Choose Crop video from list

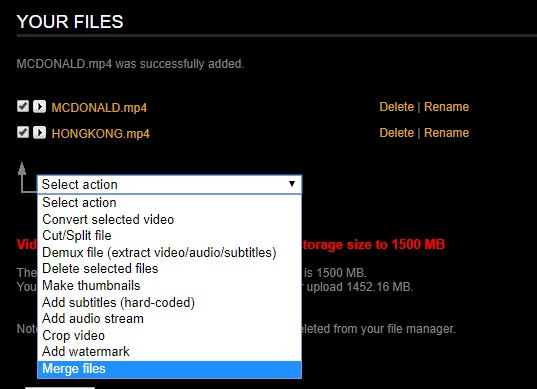tap(170, 336)
